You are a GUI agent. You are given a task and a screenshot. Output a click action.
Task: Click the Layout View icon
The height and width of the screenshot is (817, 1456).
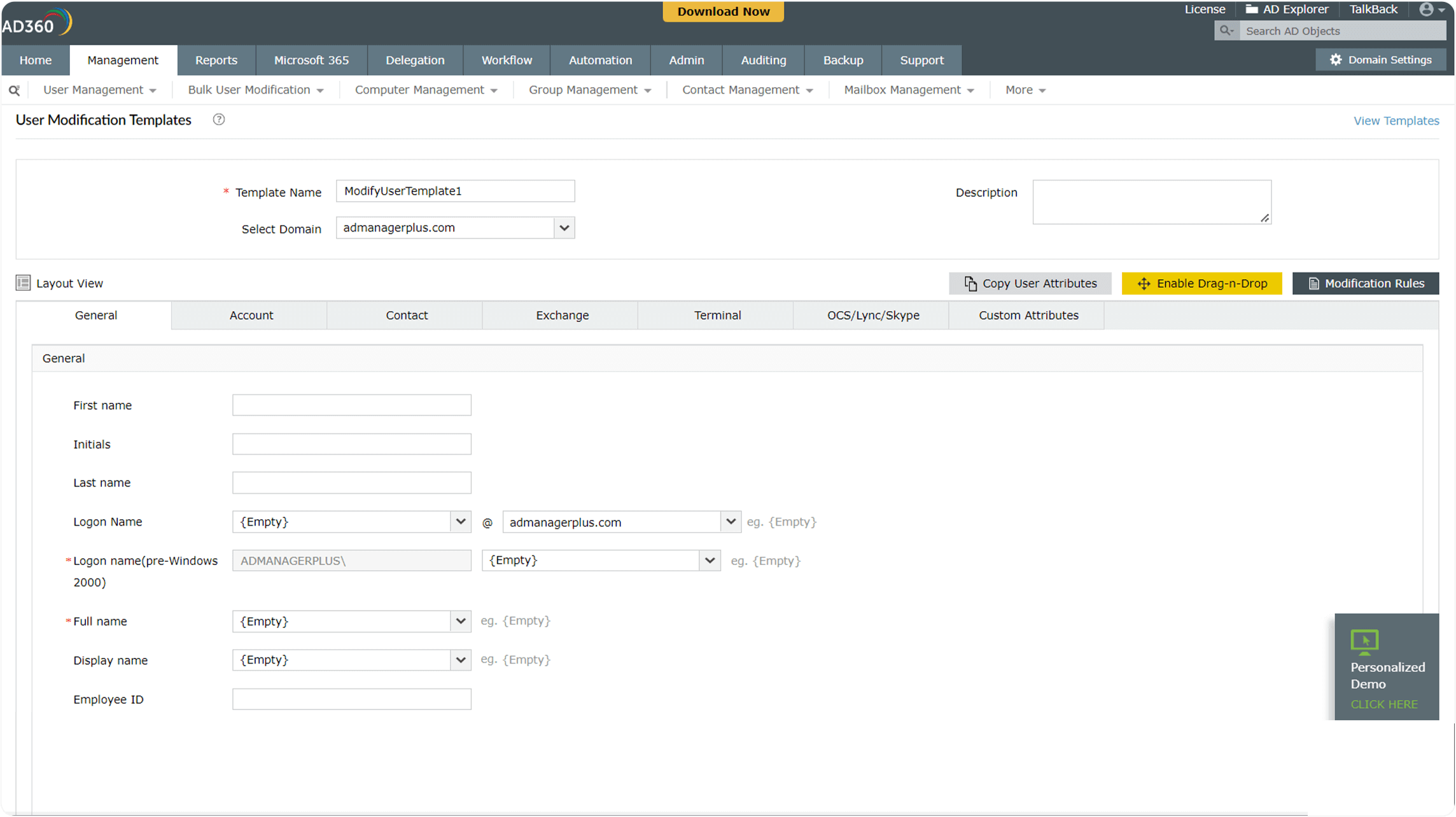(x=23, y=283)
